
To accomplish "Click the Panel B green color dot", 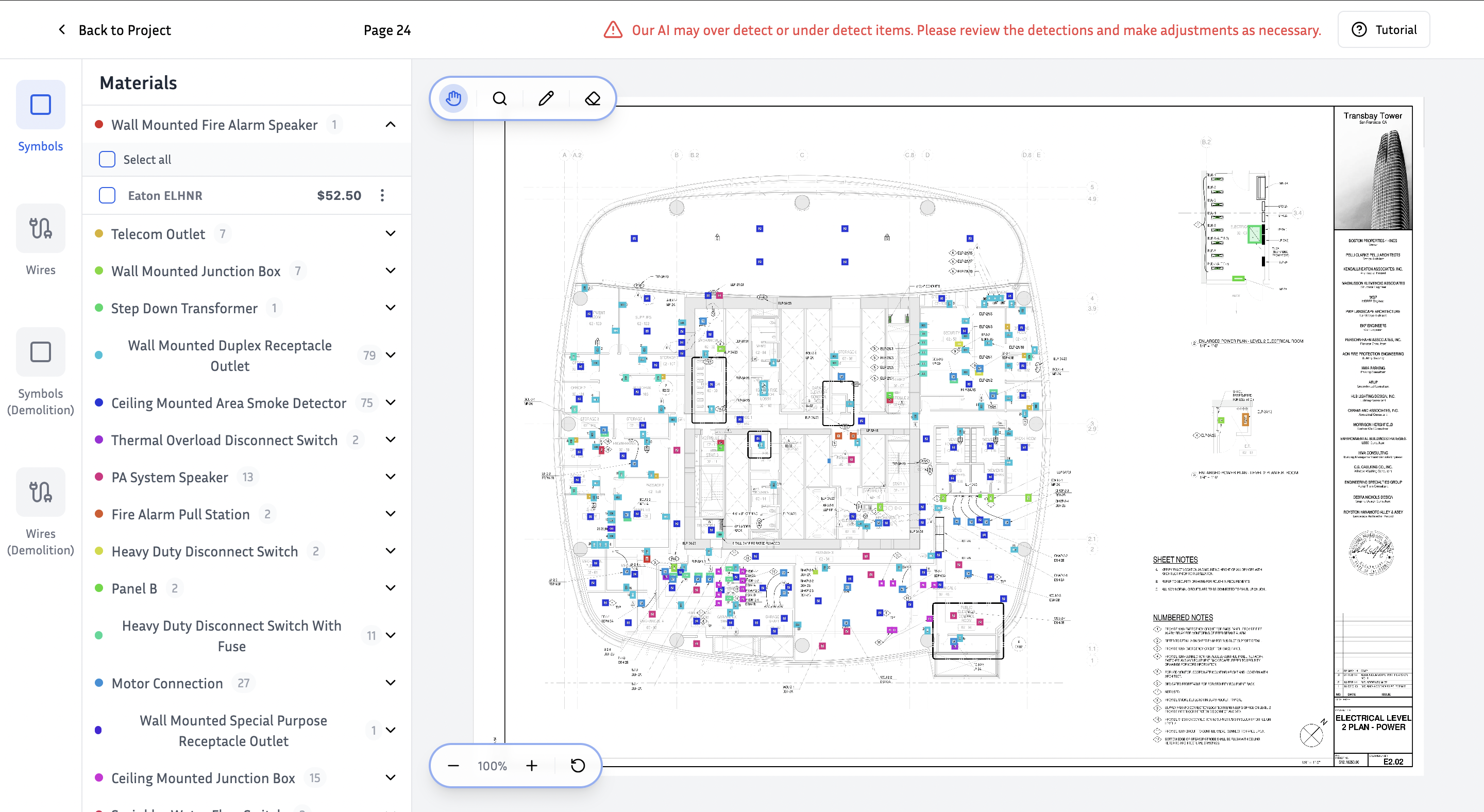I will pos(99,588).
